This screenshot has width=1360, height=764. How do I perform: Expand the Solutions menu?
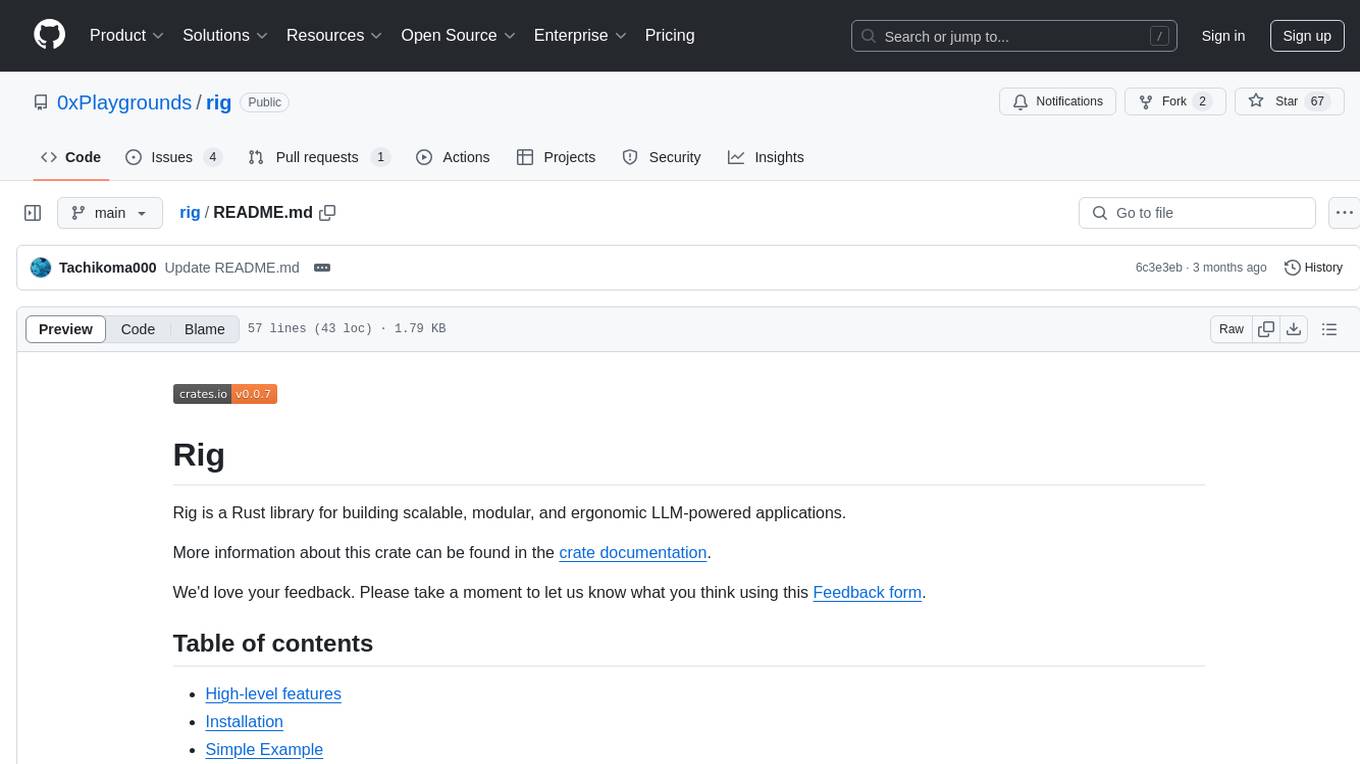[225, 35]
